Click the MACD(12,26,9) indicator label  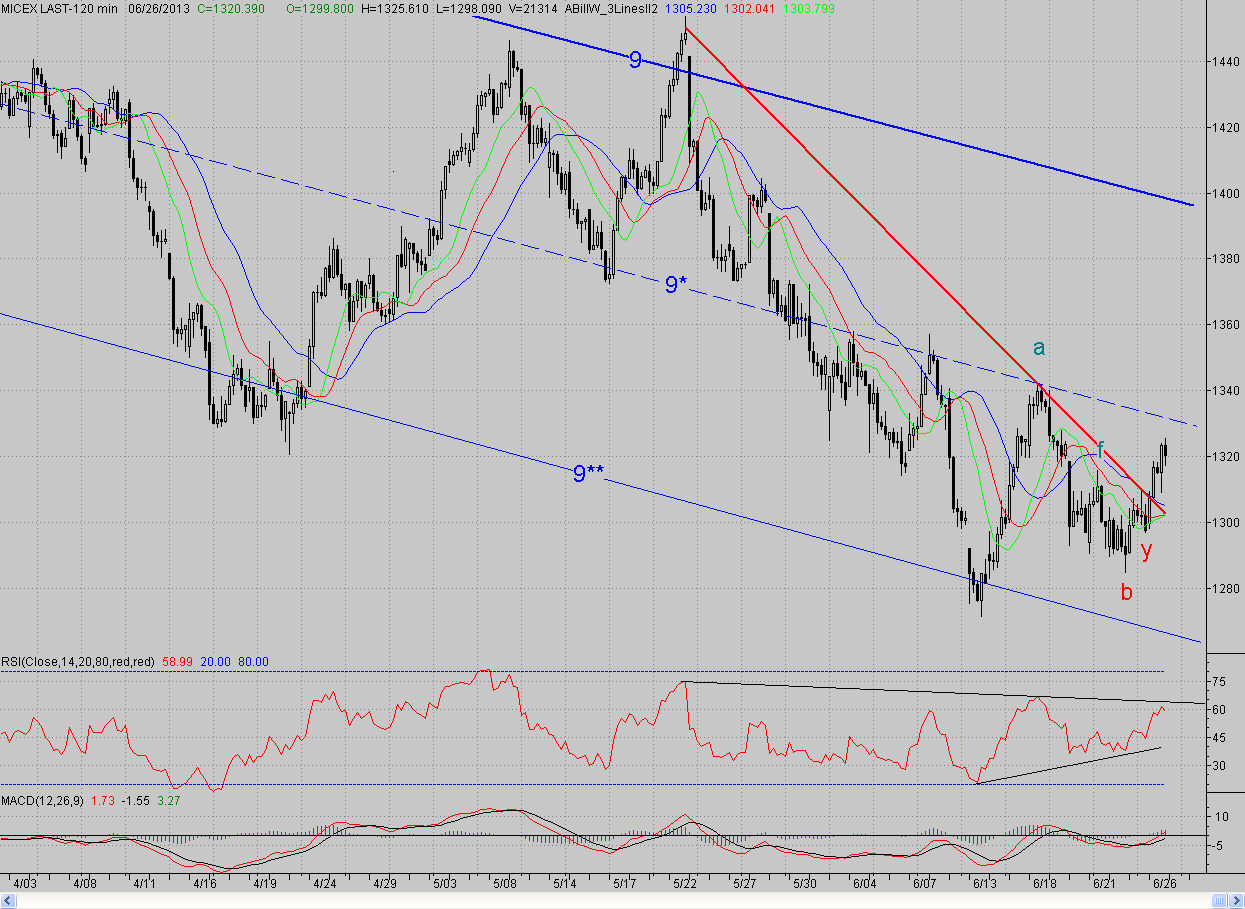pos(42,802)
